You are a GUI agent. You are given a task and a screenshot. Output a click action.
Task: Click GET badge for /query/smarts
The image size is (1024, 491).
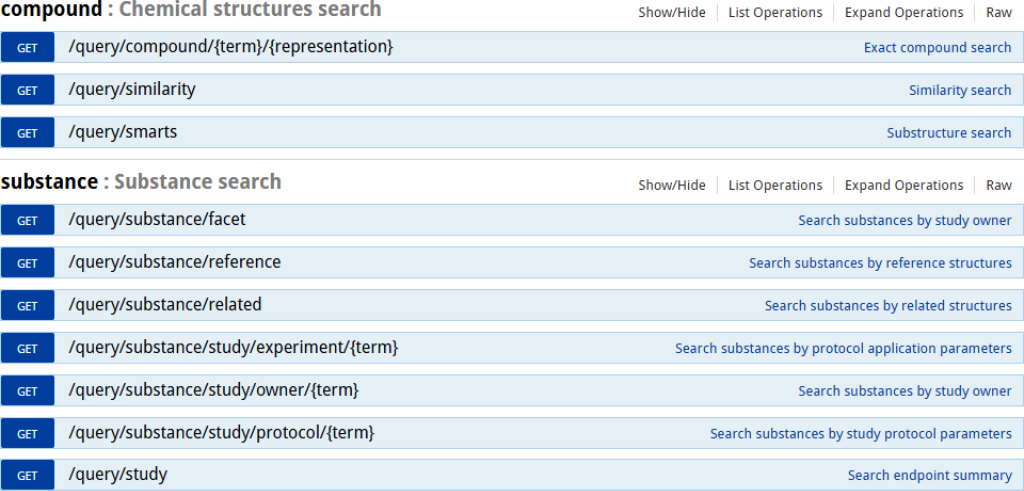click(x=27, y=133)
